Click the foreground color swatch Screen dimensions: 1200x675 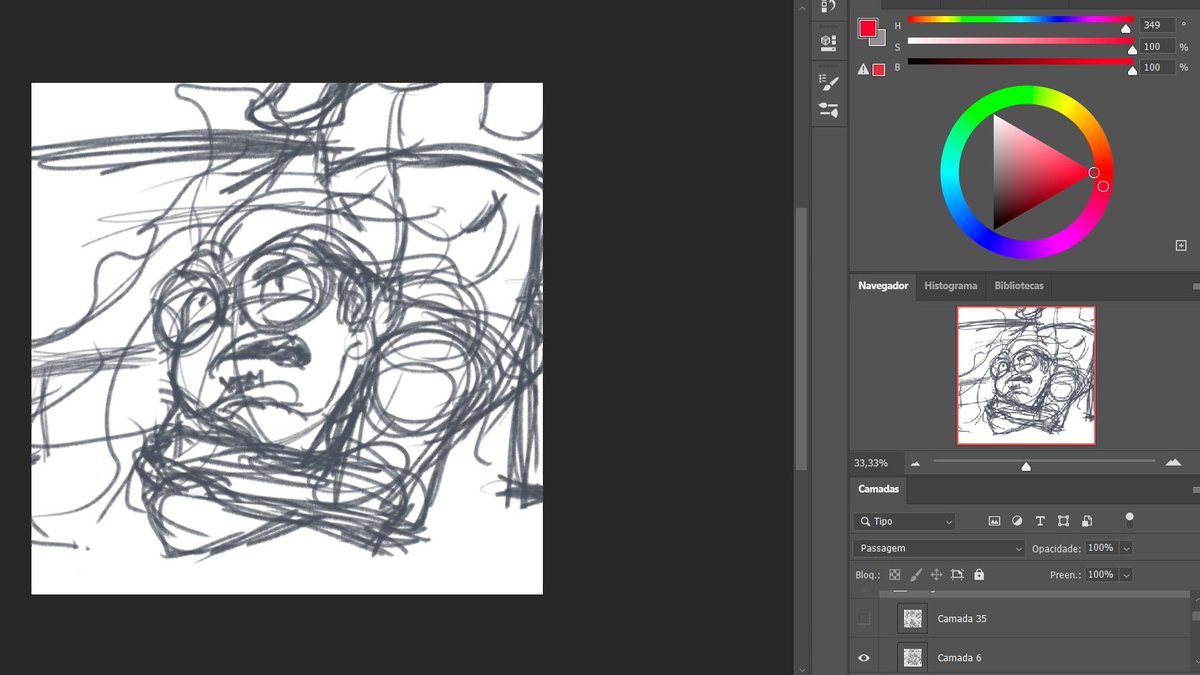(867, 28)
